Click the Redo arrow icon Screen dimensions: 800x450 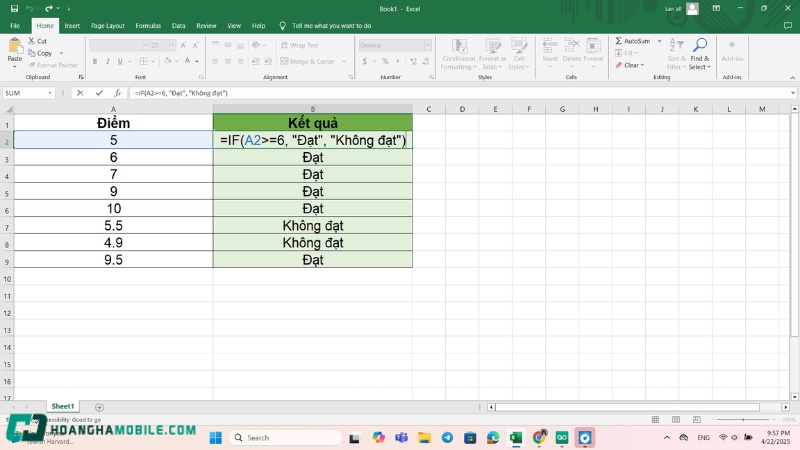pyautogui.click(x=49, y=9)
